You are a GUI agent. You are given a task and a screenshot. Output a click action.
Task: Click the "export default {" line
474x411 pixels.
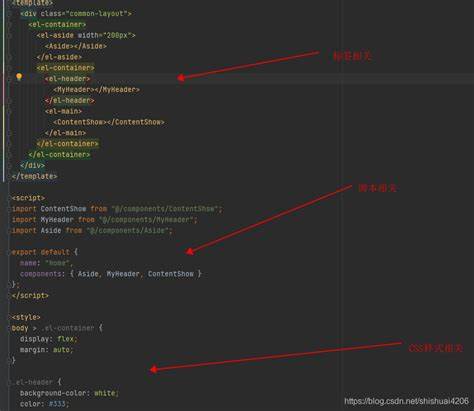pos(45,252)
